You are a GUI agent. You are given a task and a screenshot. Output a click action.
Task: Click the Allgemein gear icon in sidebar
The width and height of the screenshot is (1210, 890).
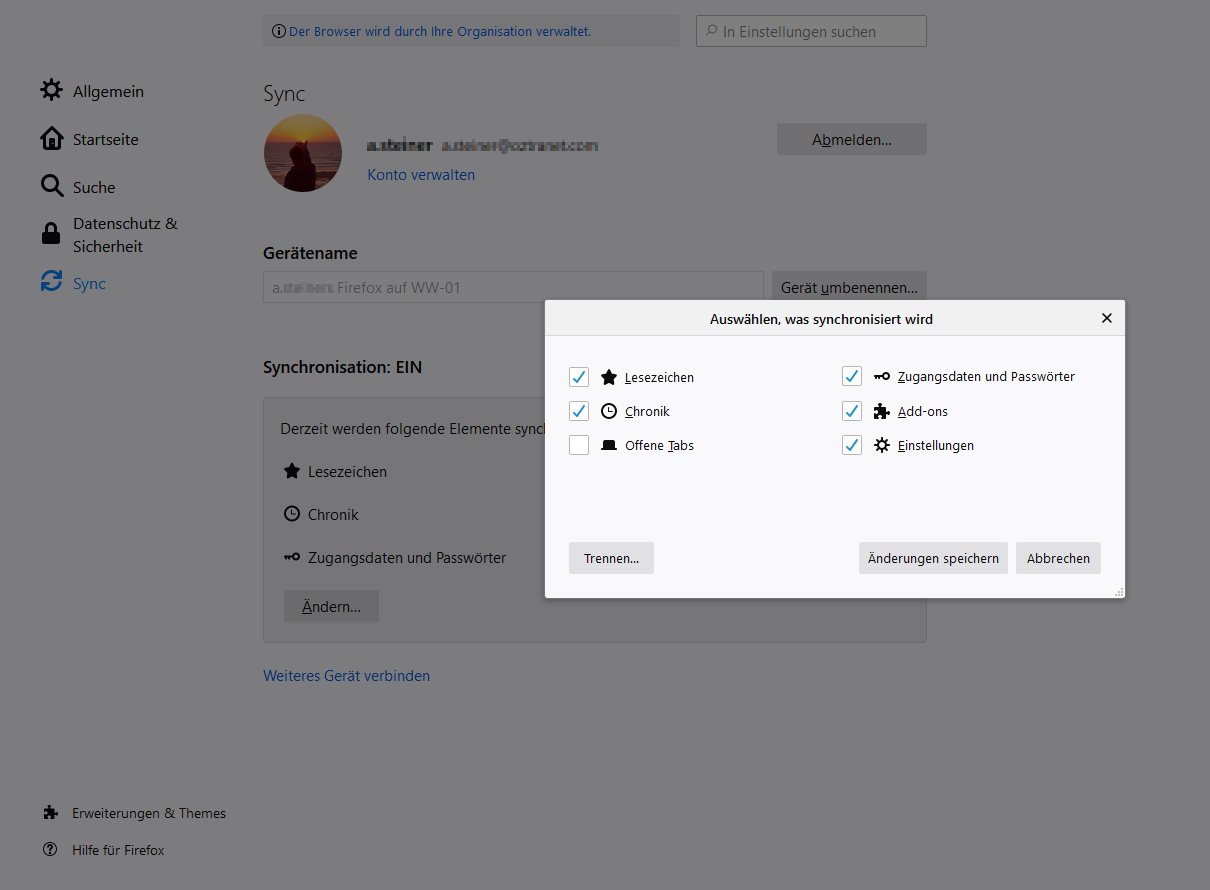click(x=51, y=91)
